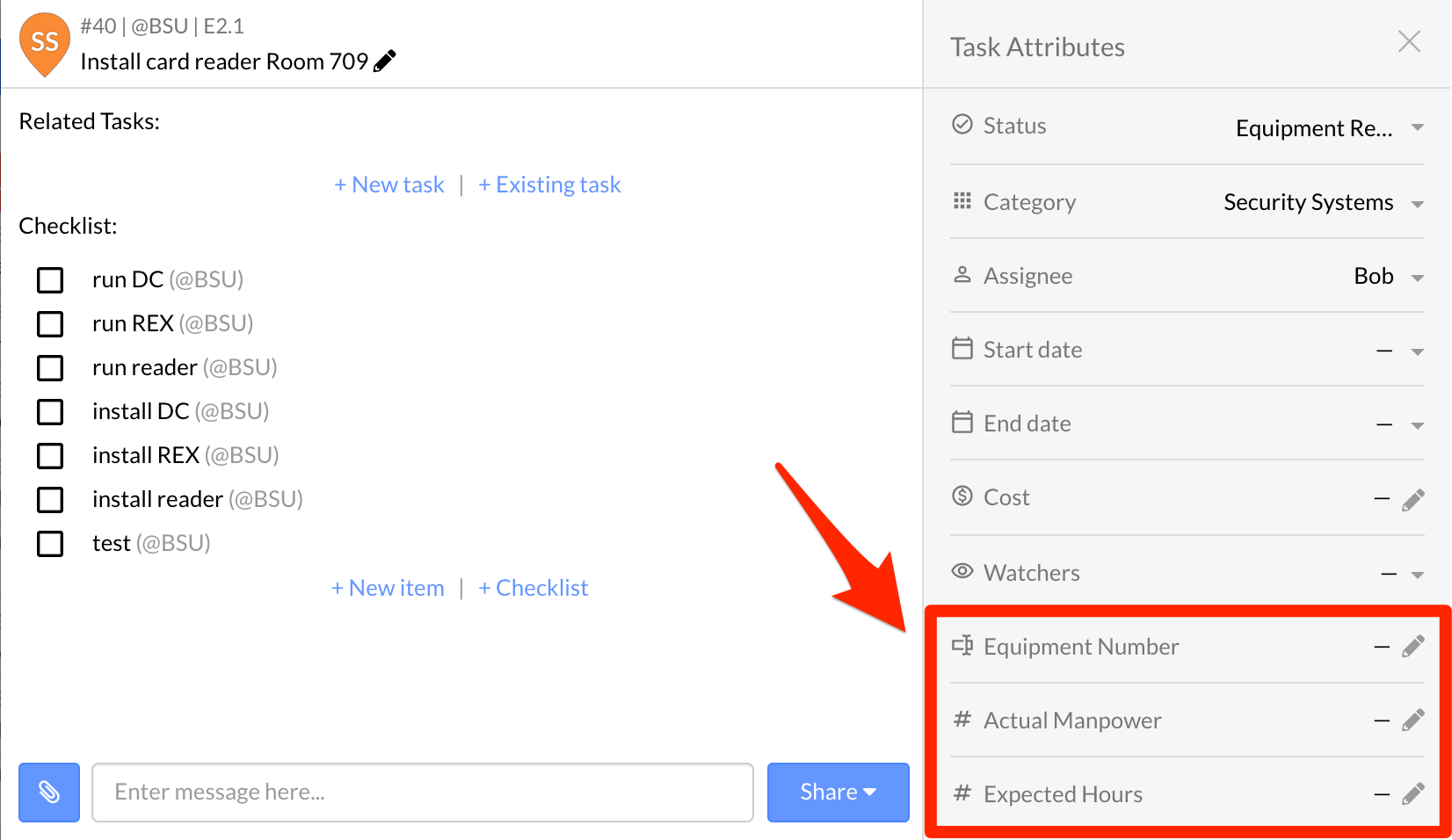Expand the Category Security Systems dropdown

pos(1417,204)
